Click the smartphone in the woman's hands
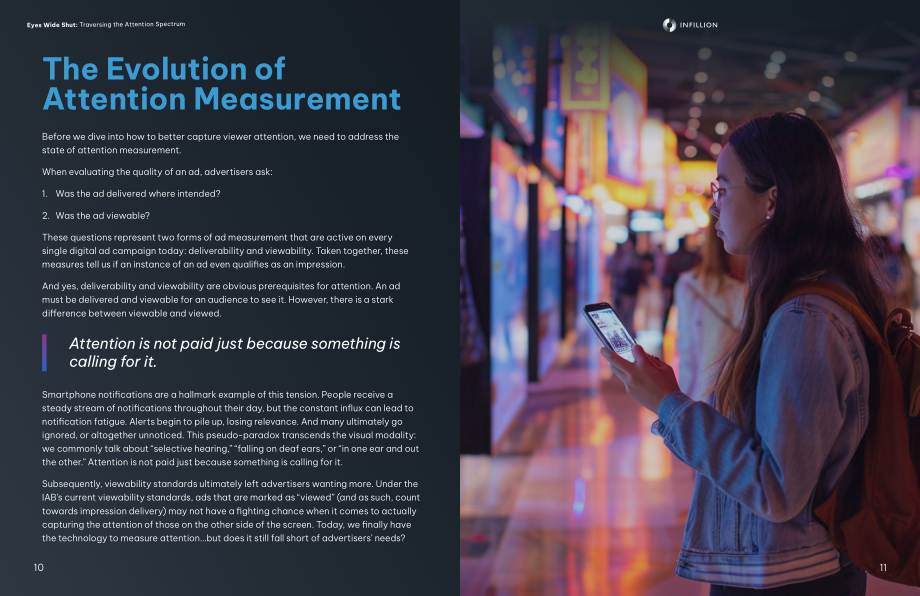This screenshot has height=596, width=920. [x=610, y=330]
